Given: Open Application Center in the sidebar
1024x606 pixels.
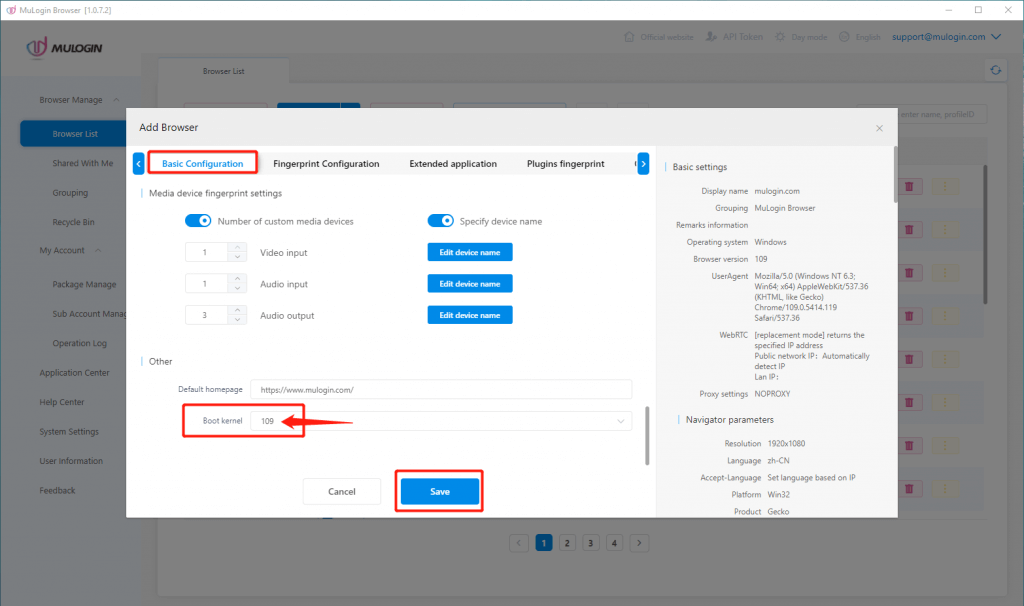Looking at the screenshot, I should tap(74, 372).
